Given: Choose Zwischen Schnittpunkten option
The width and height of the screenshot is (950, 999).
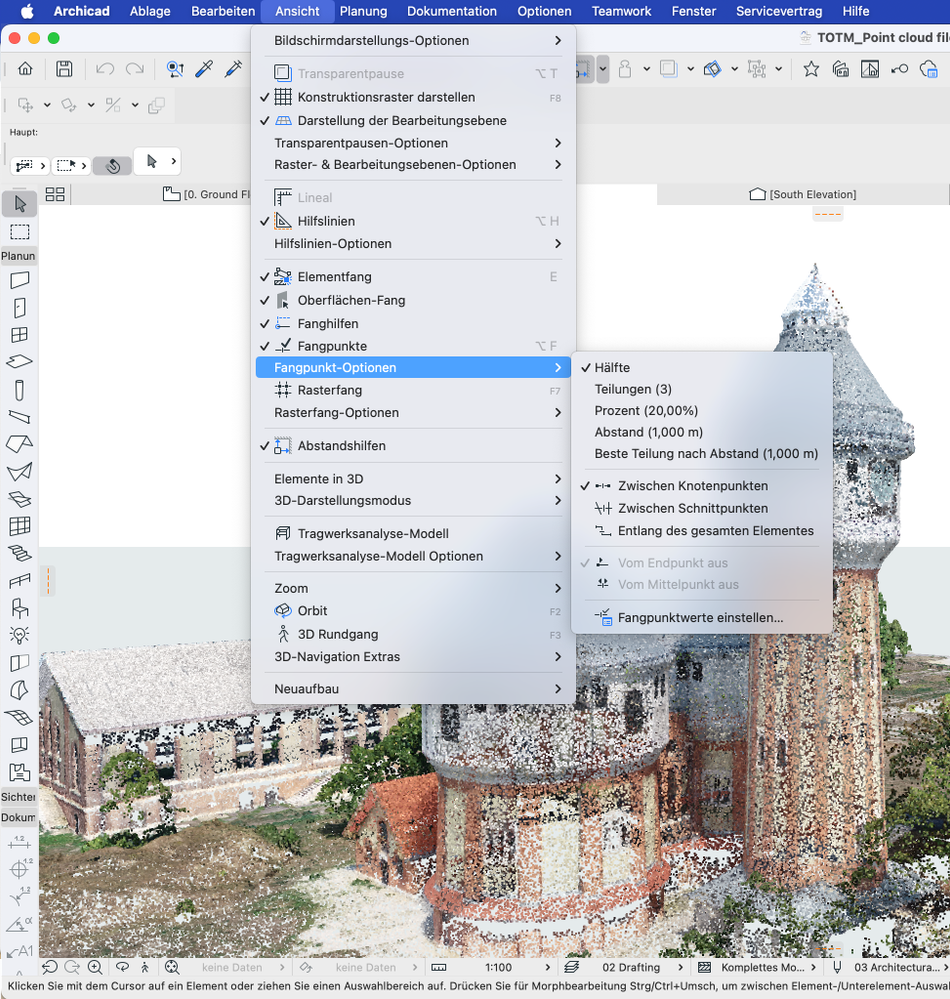Looking at the screenshot, I should point(702,508).
